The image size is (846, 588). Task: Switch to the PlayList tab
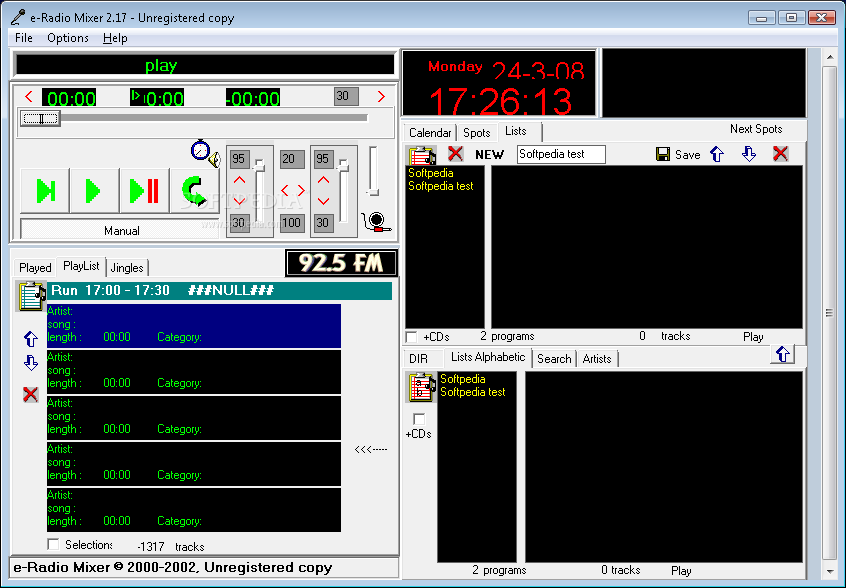pyautogui.click(x=81, y=266)
